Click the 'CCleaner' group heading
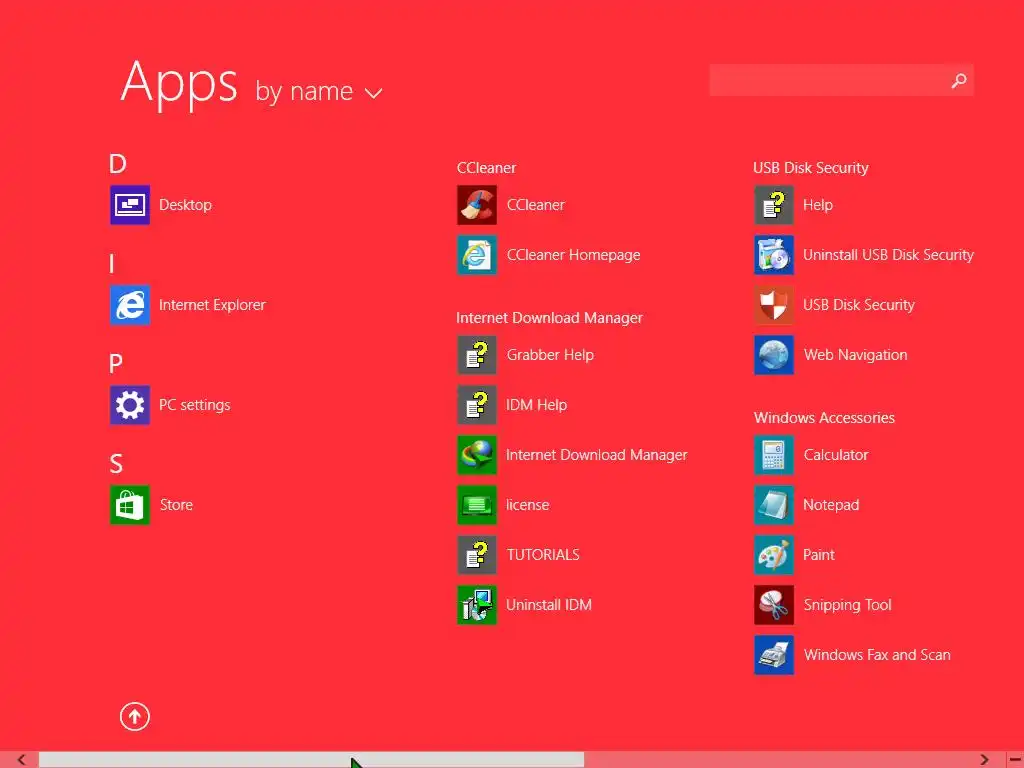Screen dimensions: 1024x768 487,168
